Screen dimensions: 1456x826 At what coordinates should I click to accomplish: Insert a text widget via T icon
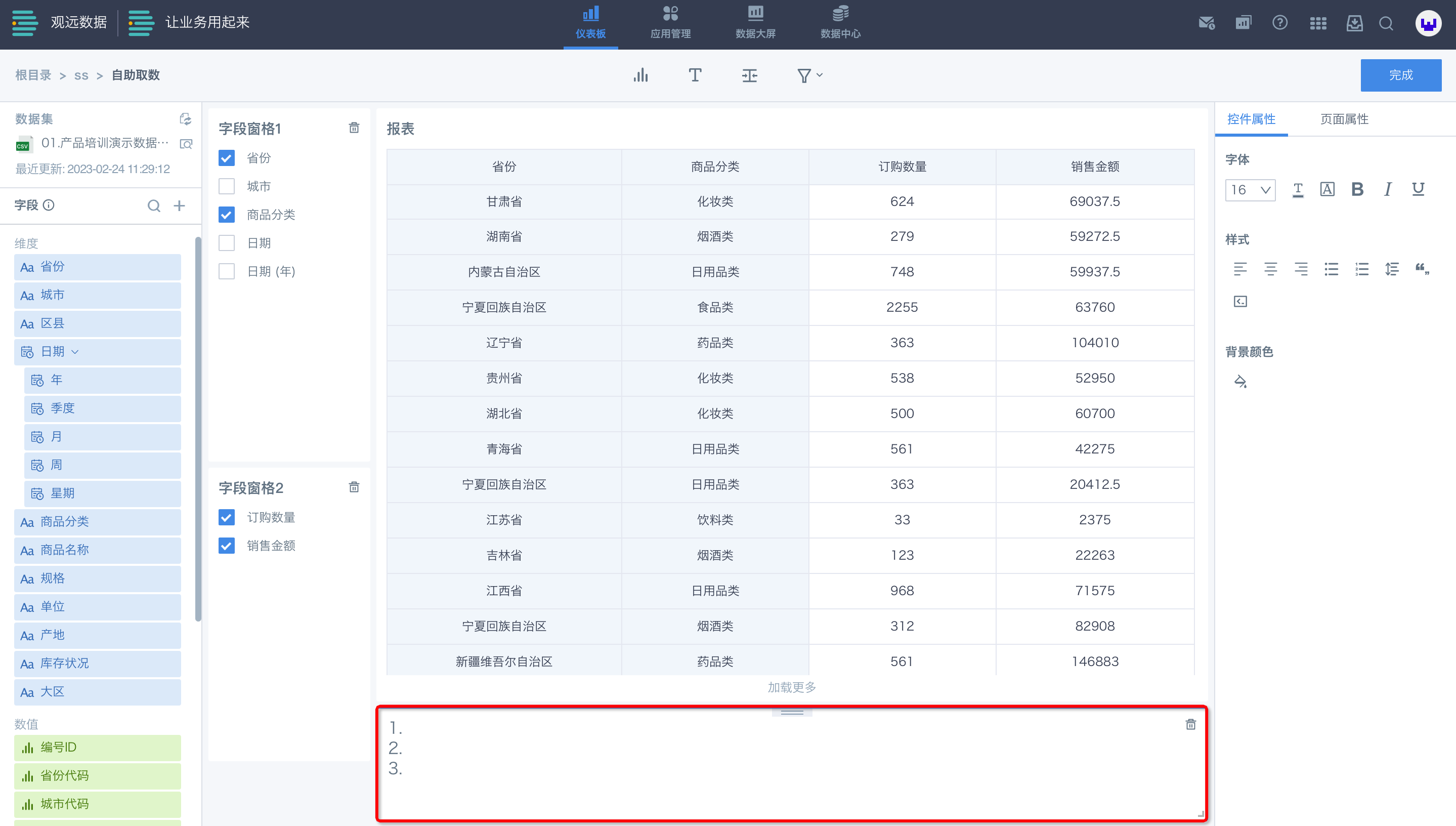[695, 75]
